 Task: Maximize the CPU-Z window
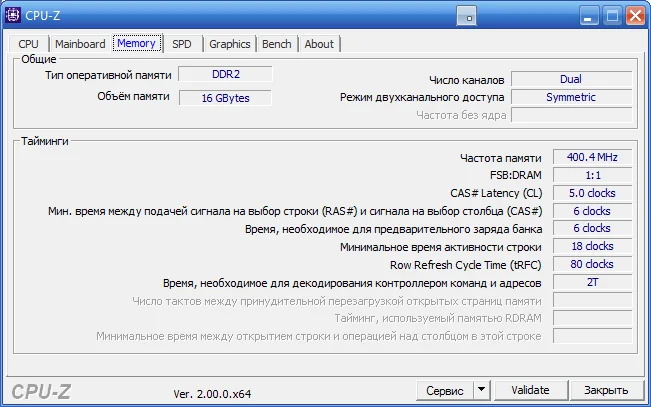pos(612,16)
